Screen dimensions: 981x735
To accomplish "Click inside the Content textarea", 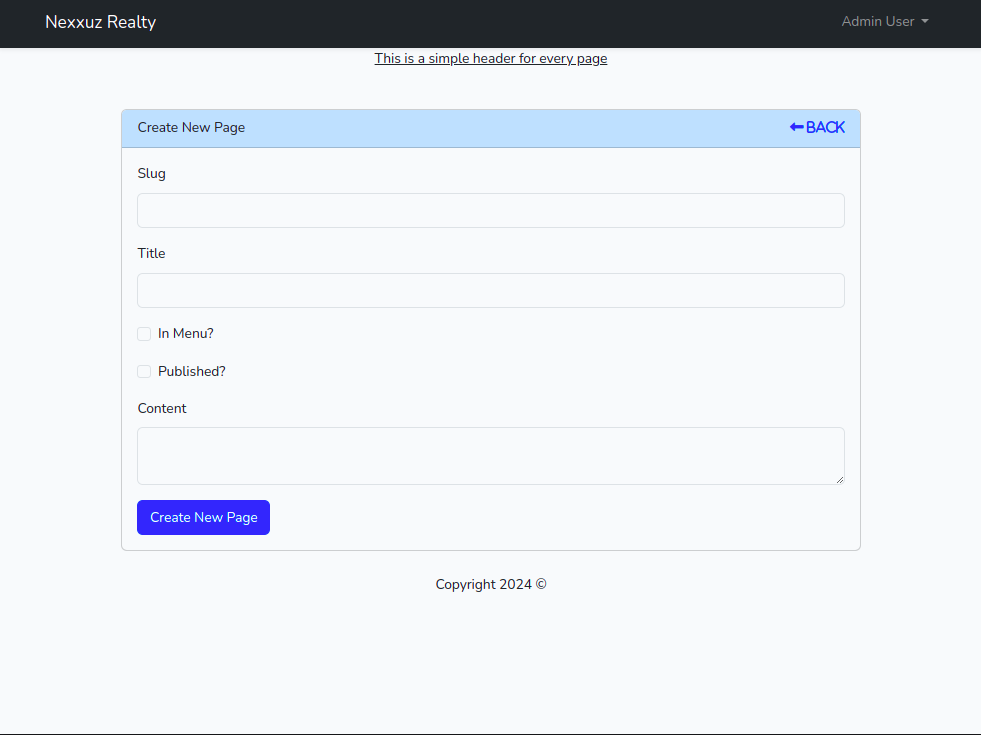I will (490, 456).
